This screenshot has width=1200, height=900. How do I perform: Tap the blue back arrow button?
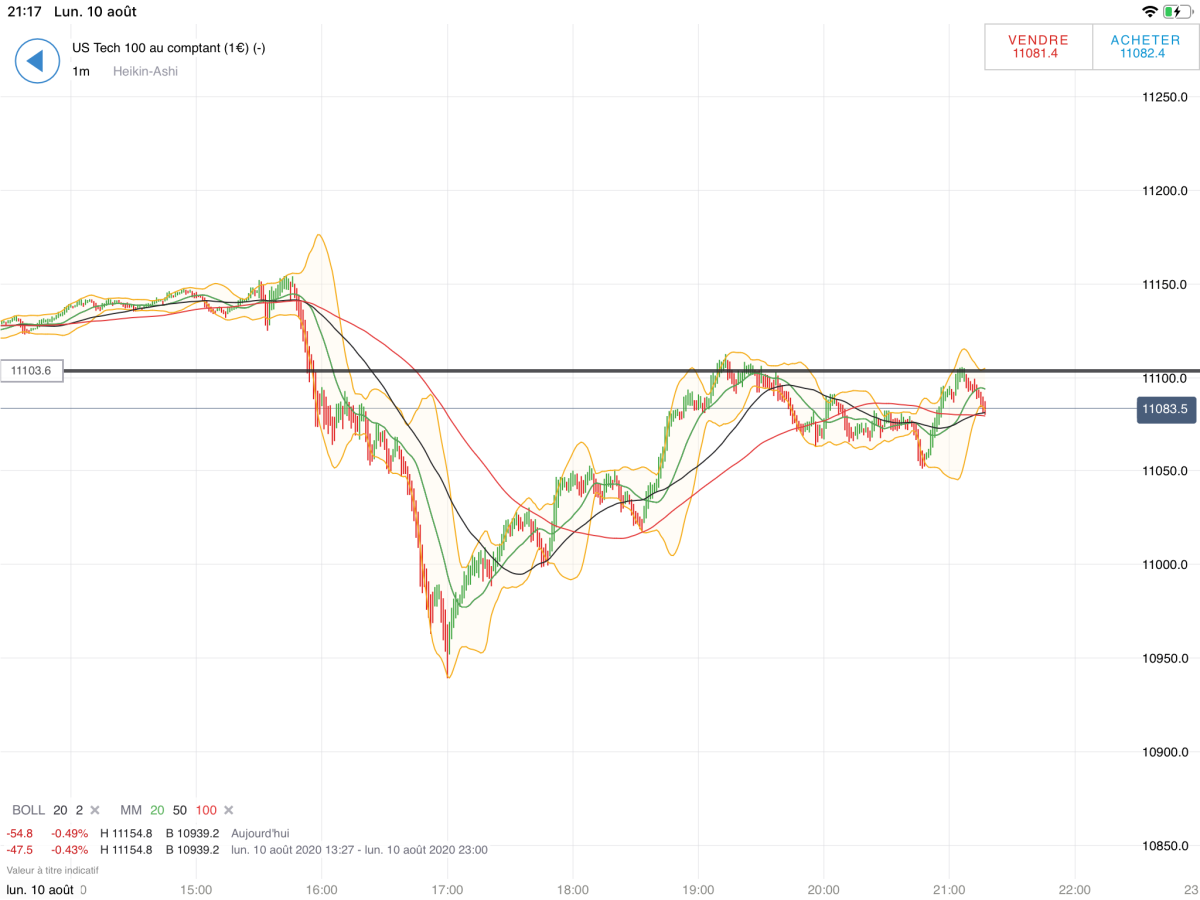click(x=37, y=61)
